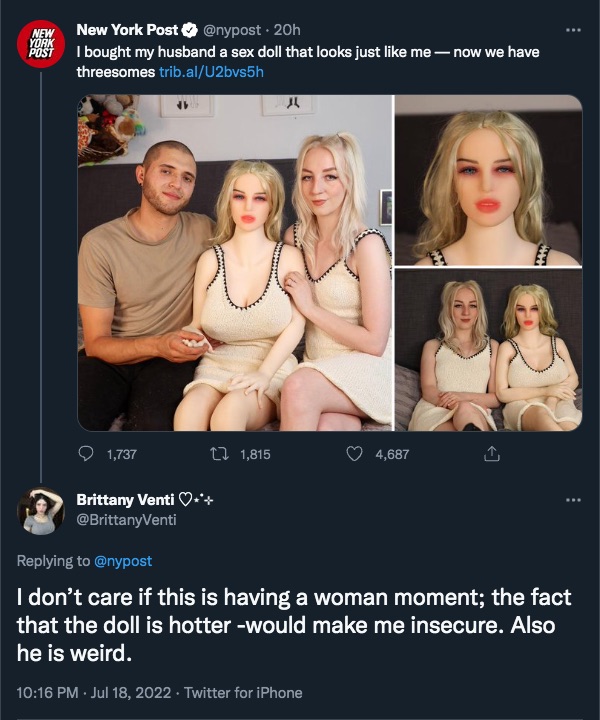Open the trib.al/U2bvs5h link
Viewport: 600px width, 720px height.
(x=212, y=72)
